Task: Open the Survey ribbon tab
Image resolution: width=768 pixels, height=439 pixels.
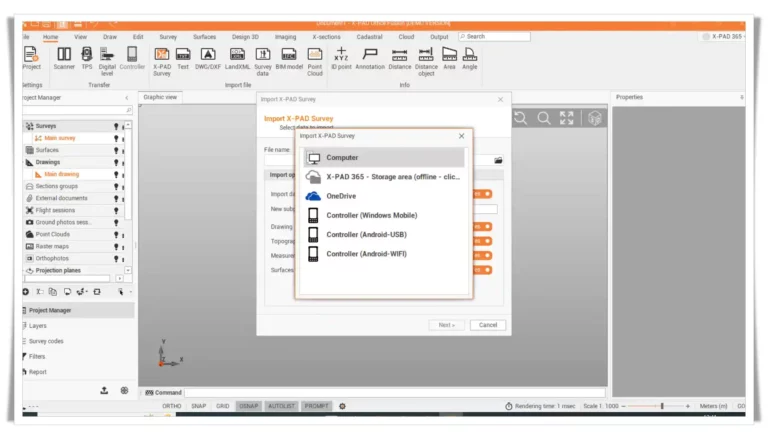Action: point(168,37)
